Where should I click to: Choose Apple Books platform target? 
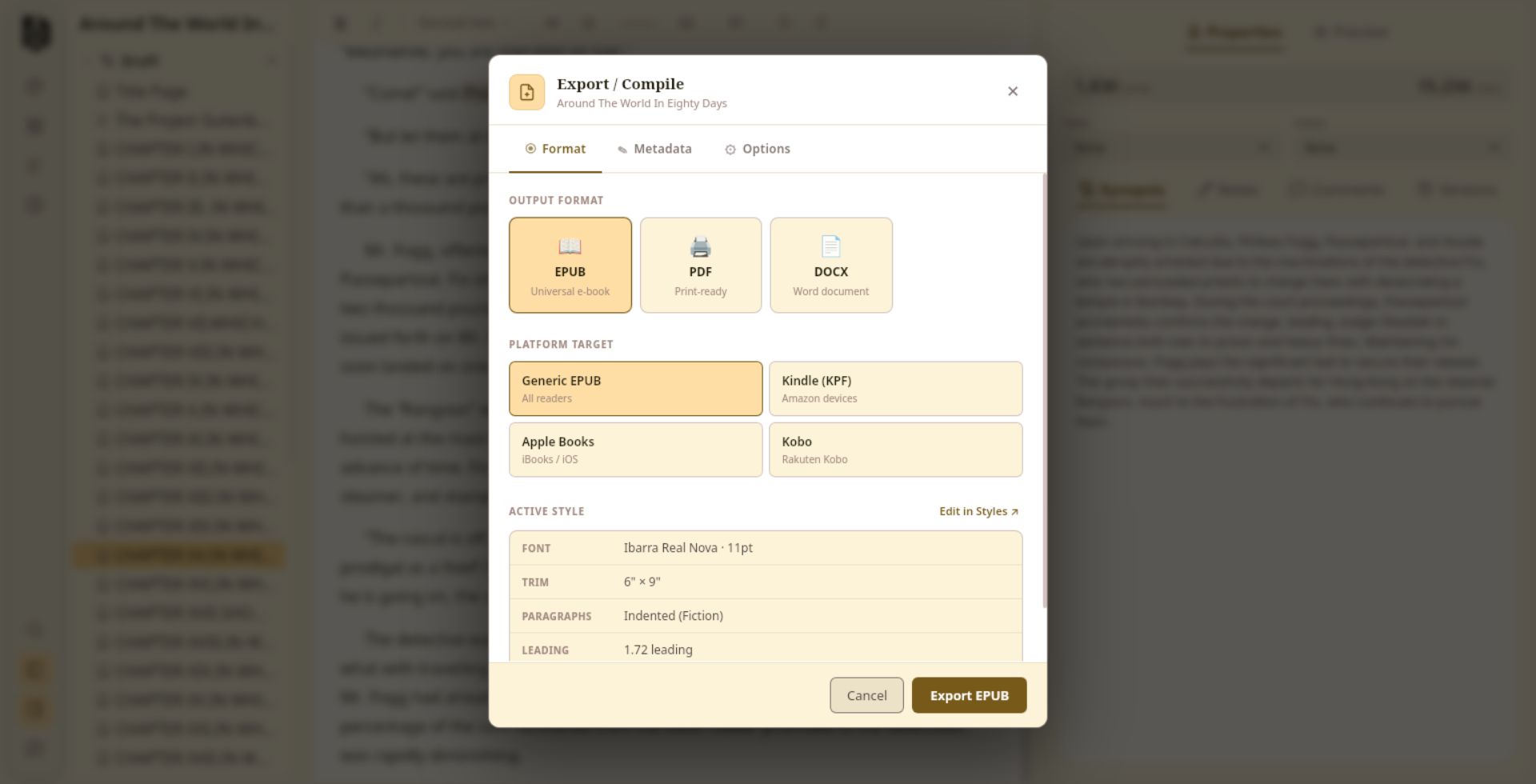click(x=636, y=450)
